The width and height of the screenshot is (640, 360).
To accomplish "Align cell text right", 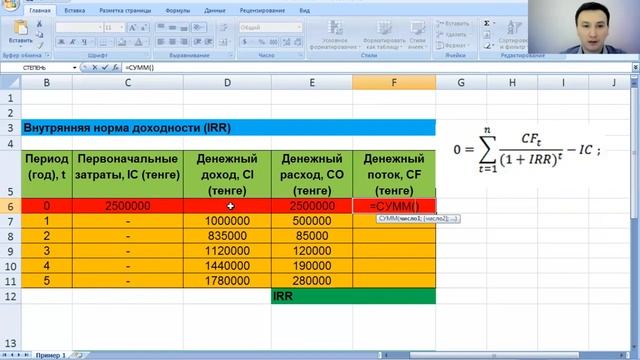I will coord(184,42).
